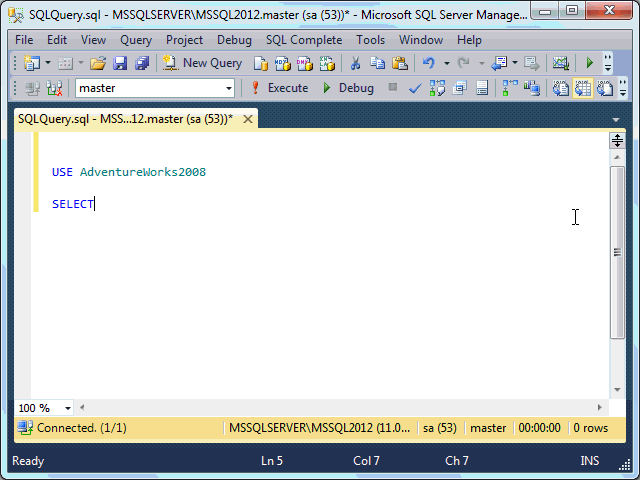Open the Project menu
Viewport: 640px width, 480px height.
click(x=184, y=40)
